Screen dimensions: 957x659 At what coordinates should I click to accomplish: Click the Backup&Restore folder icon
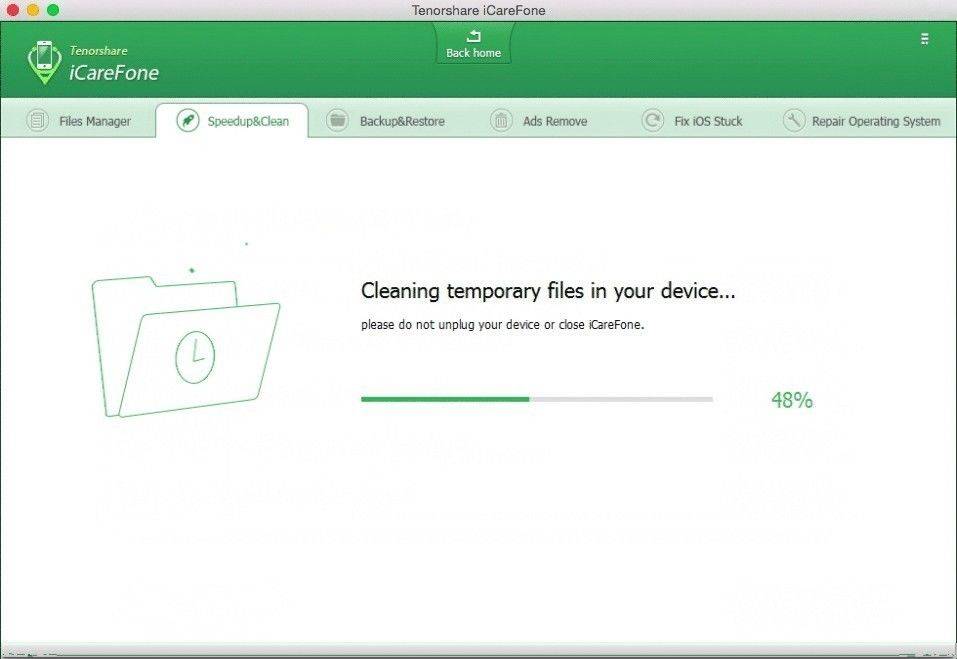pos(337,120)
